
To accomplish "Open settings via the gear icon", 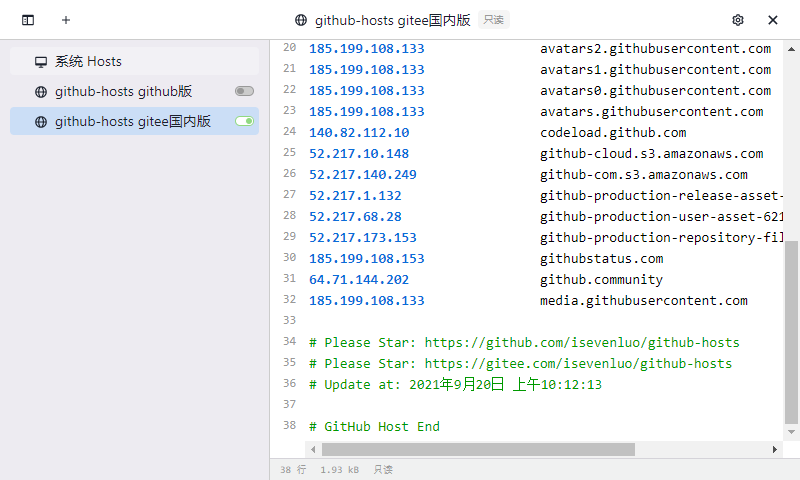I will click(738, 20).
